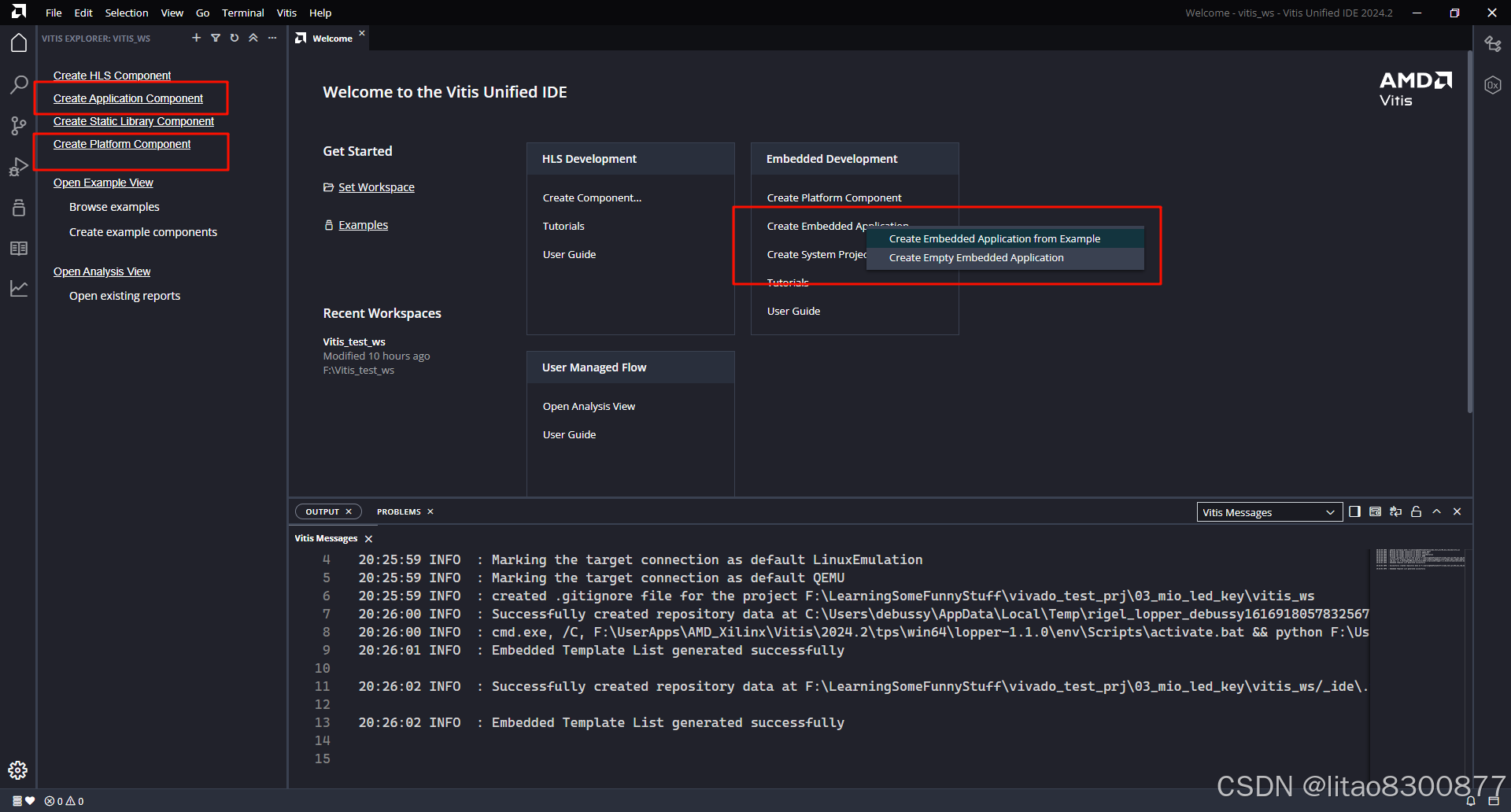
Task: Close the Vitis Messages sub-tab
Action: point(368,539)
